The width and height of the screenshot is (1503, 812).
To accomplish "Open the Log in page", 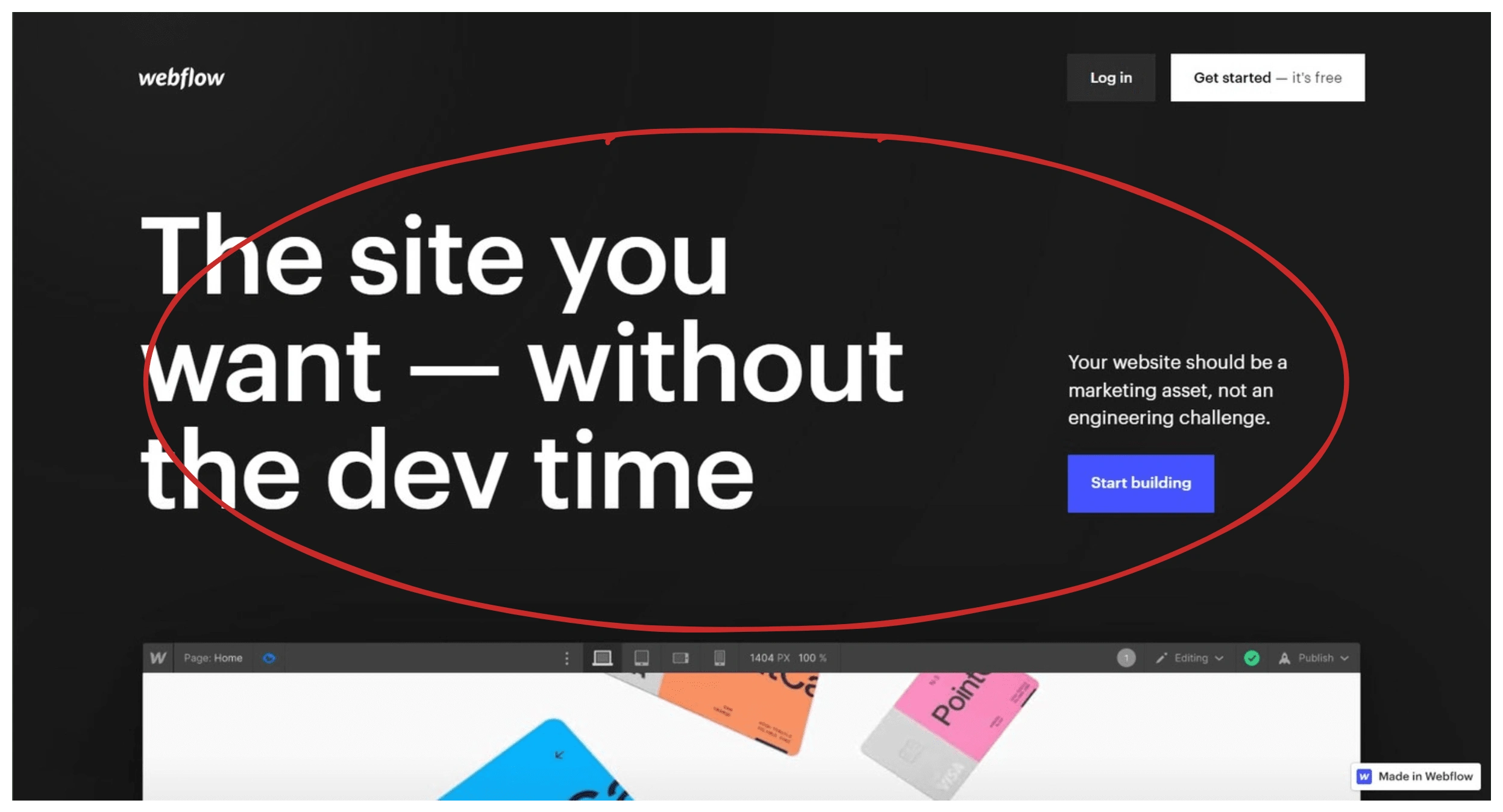I will point(1111,78).
